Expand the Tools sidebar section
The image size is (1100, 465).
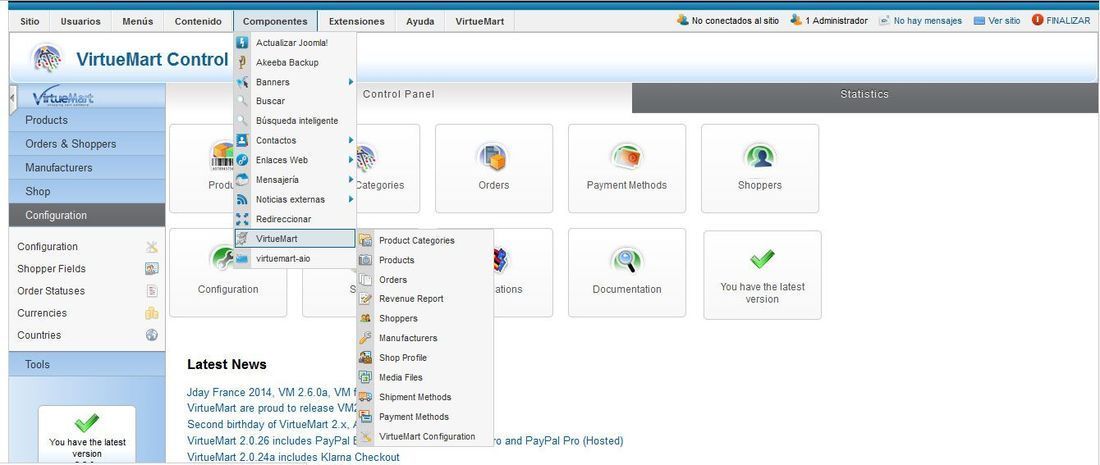point(87,365)
